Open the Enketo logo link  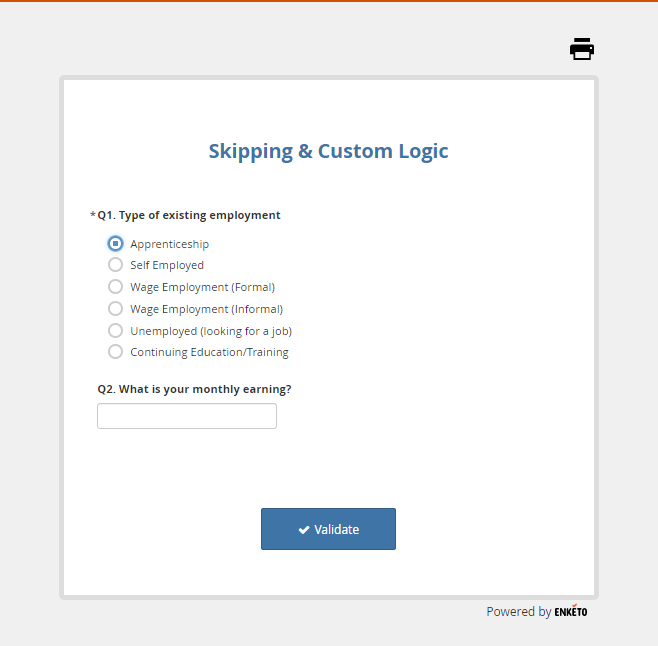(x=571, y=612)
